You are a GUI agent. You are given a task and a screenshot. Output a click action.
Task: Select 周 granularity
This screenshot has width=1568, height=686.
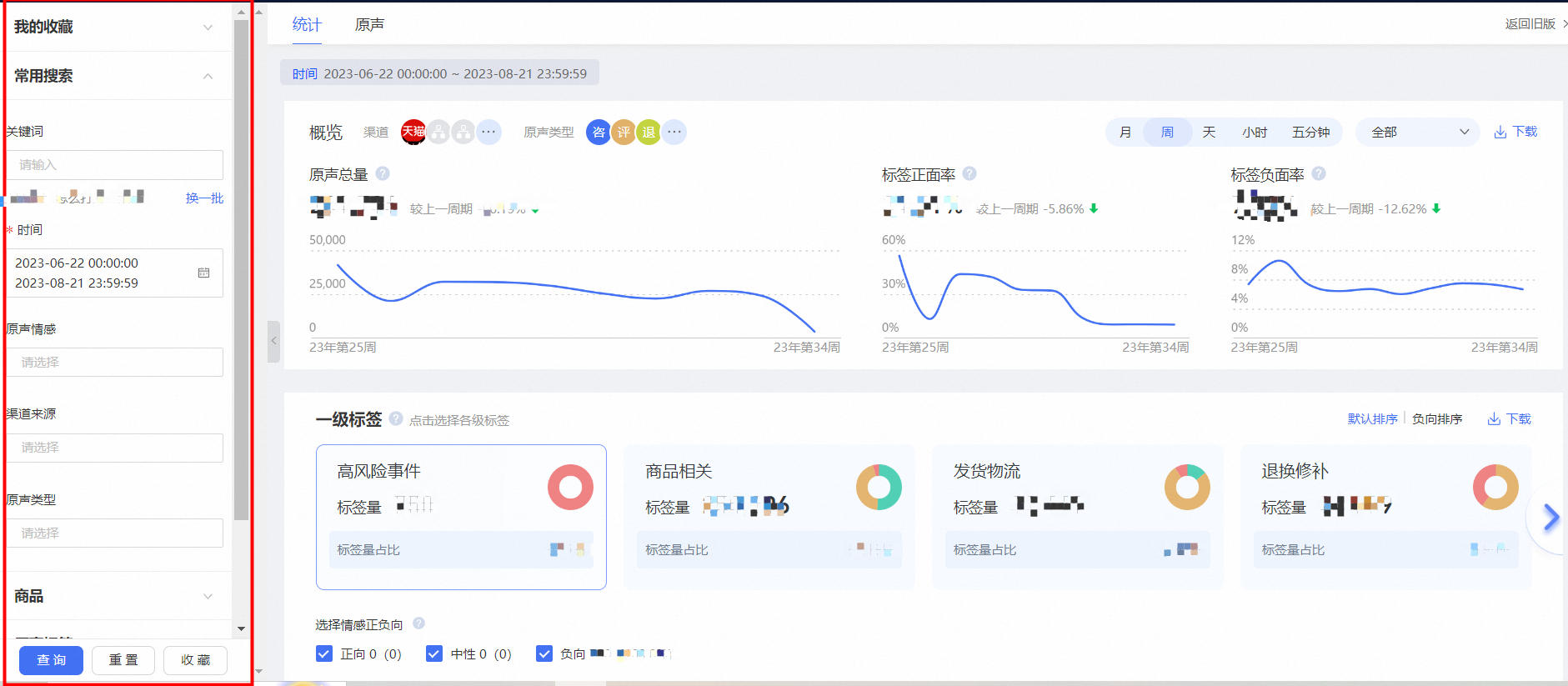coord(1167,132)
